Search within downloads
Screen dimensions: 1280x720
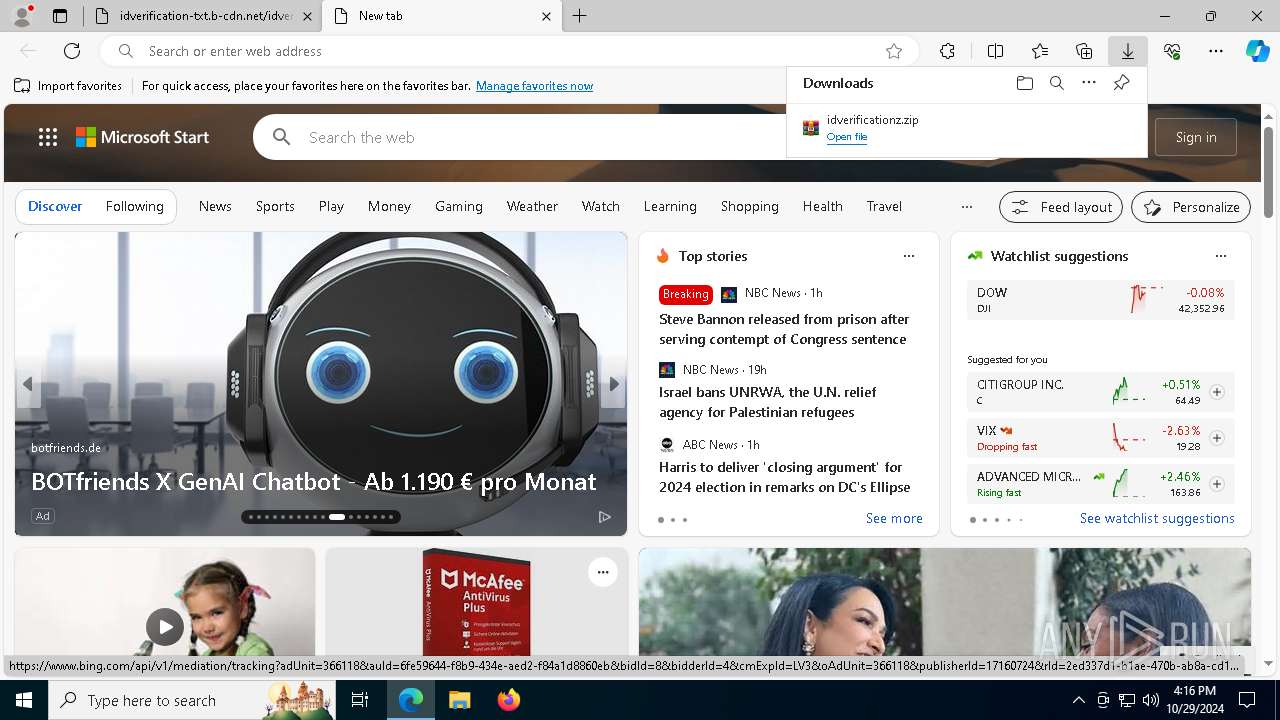tap(1056, 83)
